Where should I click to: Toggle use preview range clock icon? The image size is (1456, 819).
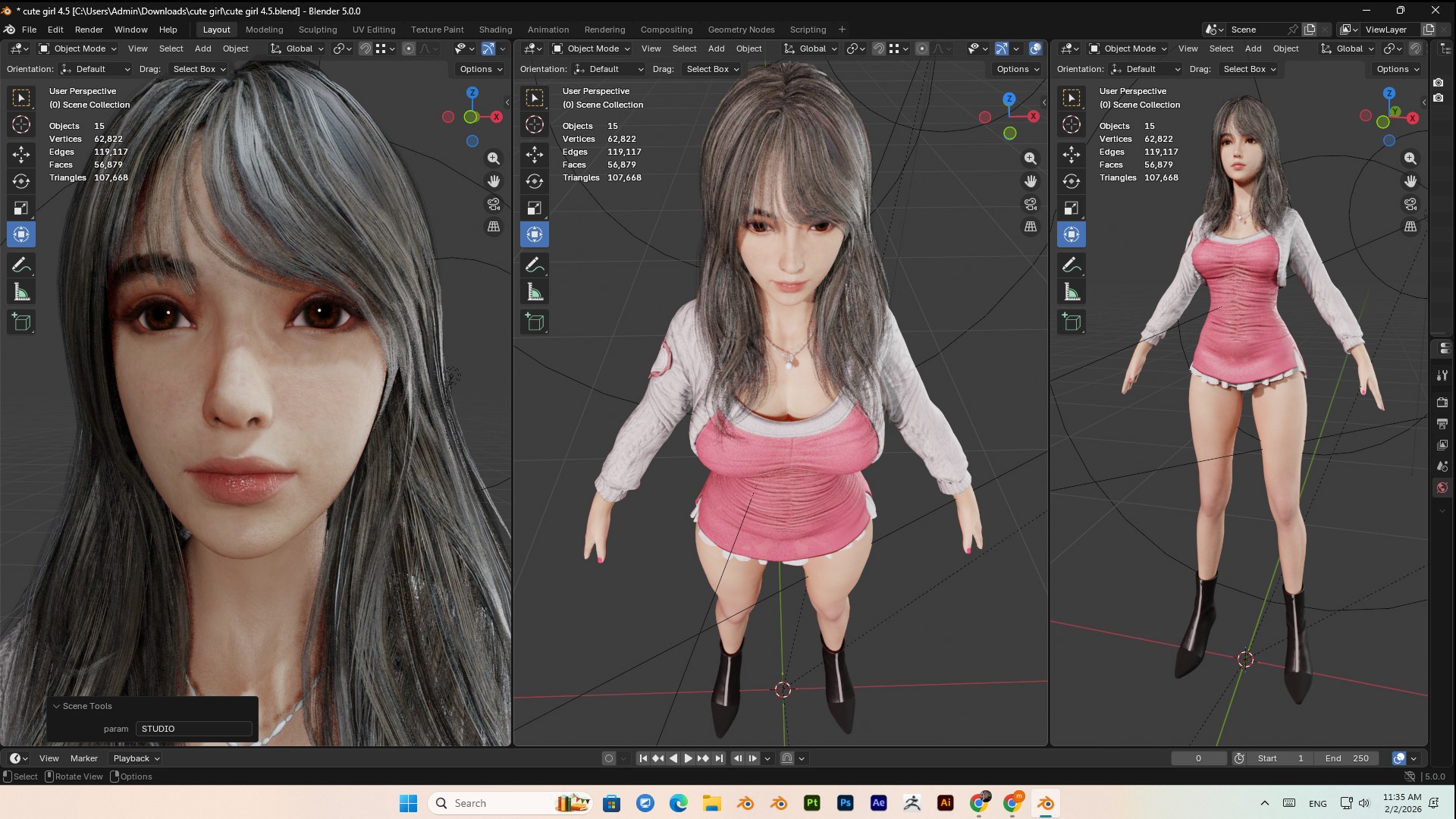pos(1239,758)
